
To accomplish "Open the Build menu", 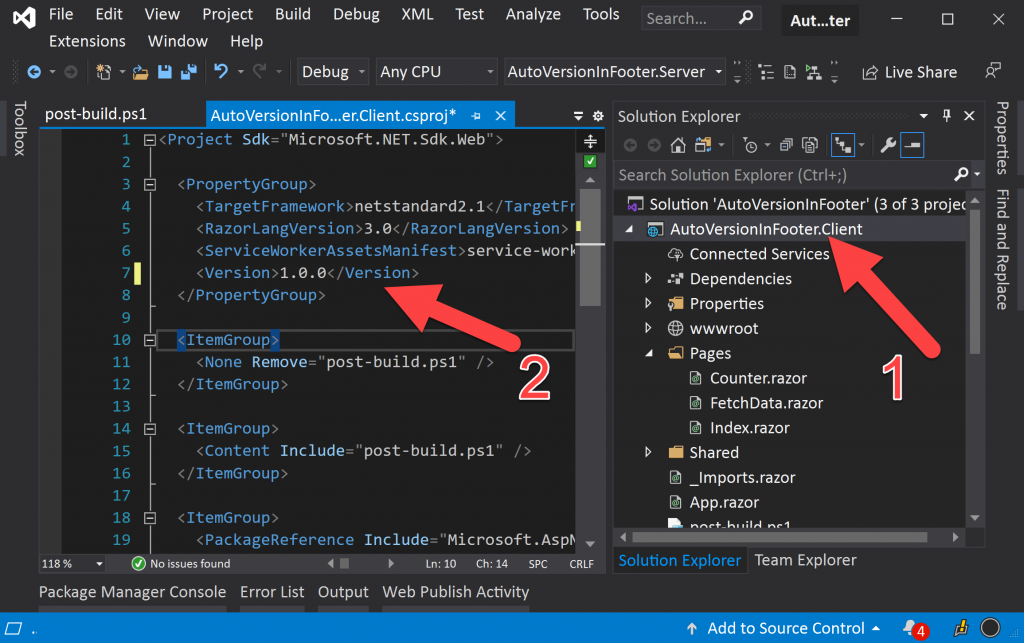I will coord(293,14).
